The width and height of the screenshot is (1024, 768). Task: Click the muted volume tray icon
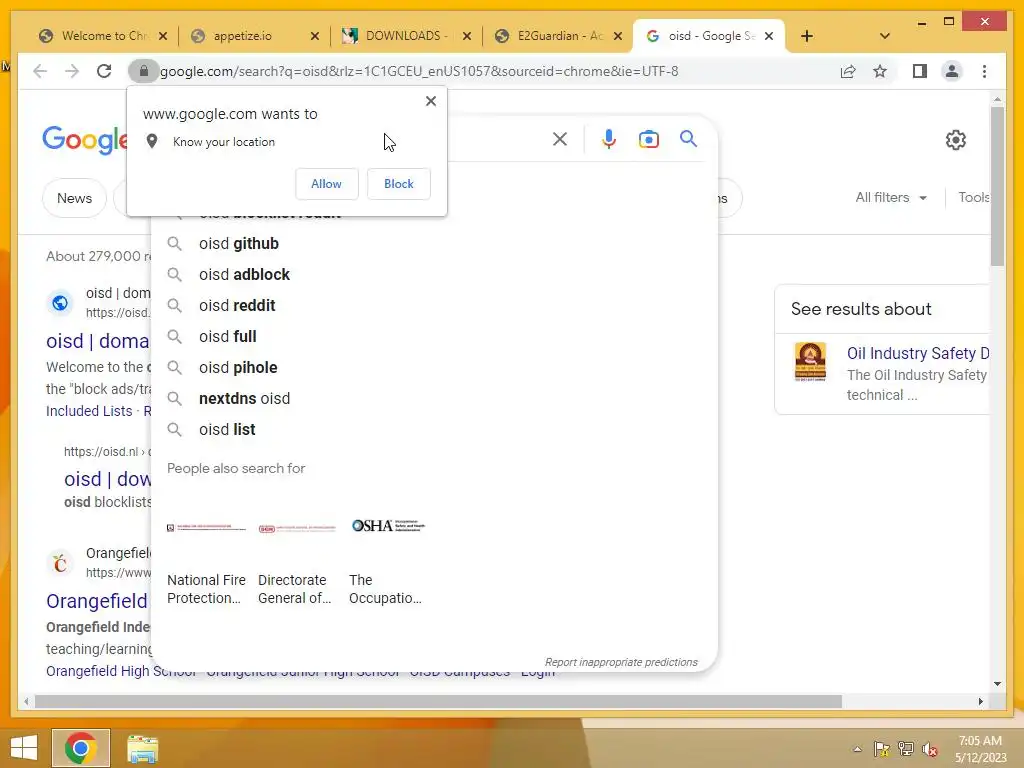930,749
